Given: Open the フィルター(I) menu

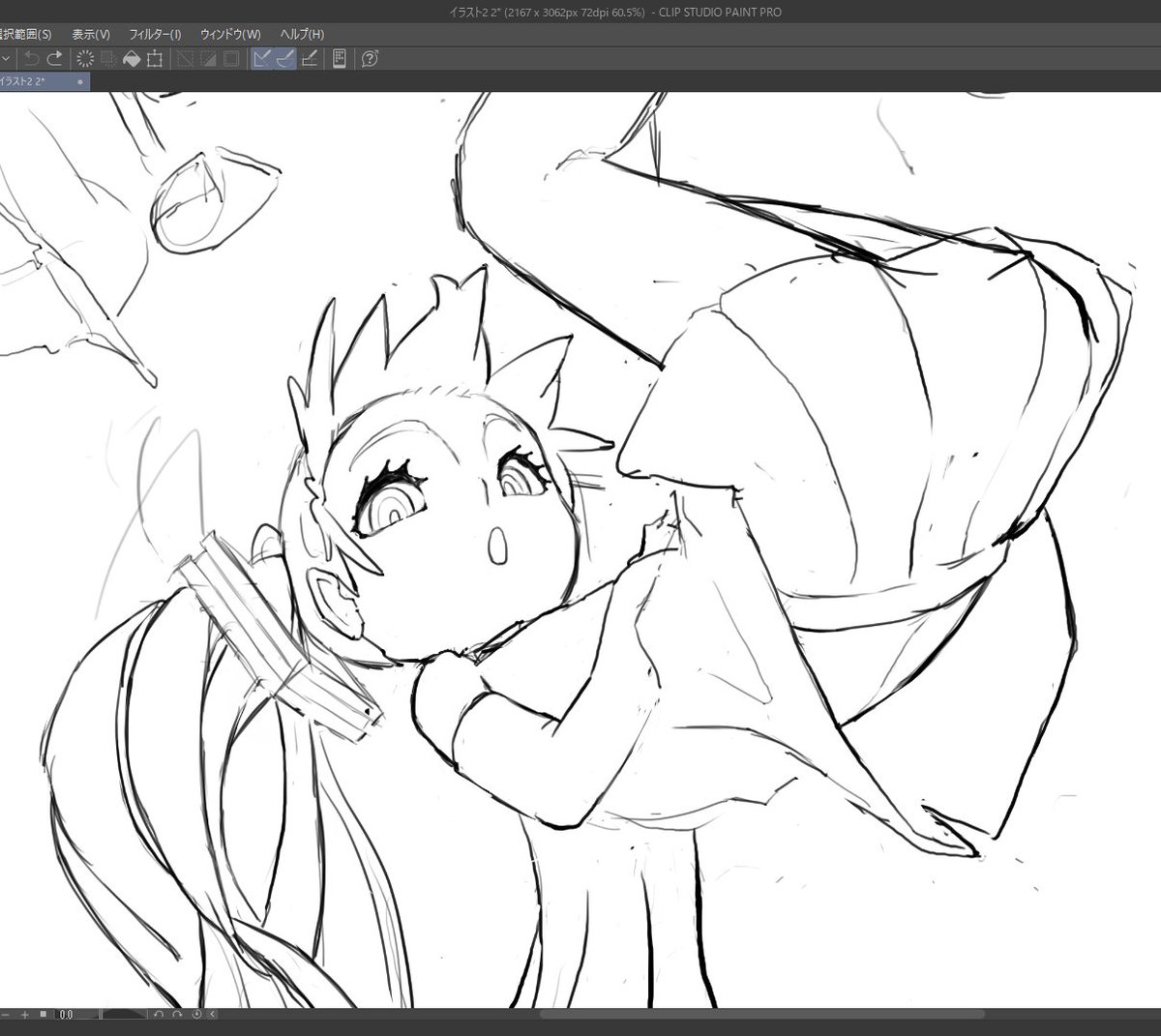Looking at the screenshot, I should tap(155, 34).
